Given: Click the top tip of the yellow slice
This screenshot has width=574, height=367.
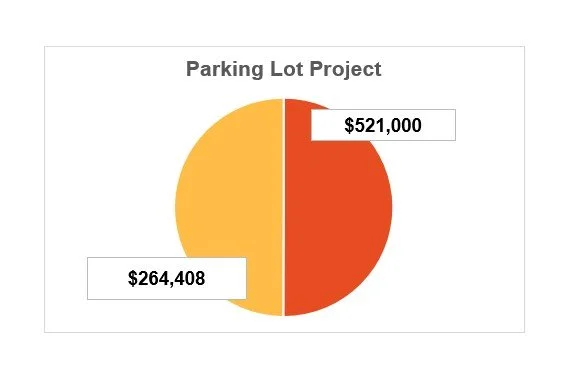Looking at the screenshot, I should click(x=280, y=102).
